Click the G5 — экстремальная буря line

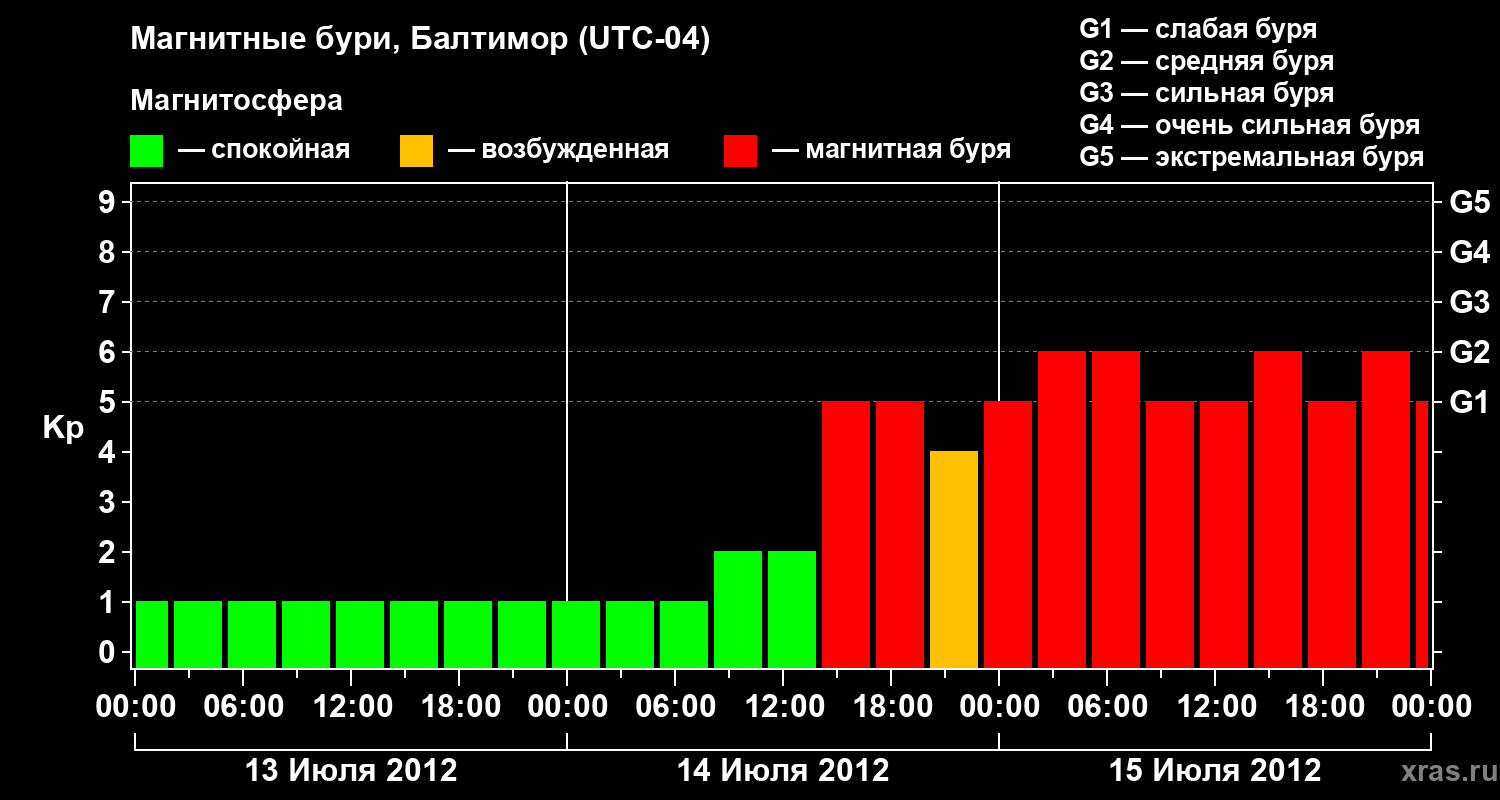1251,157
